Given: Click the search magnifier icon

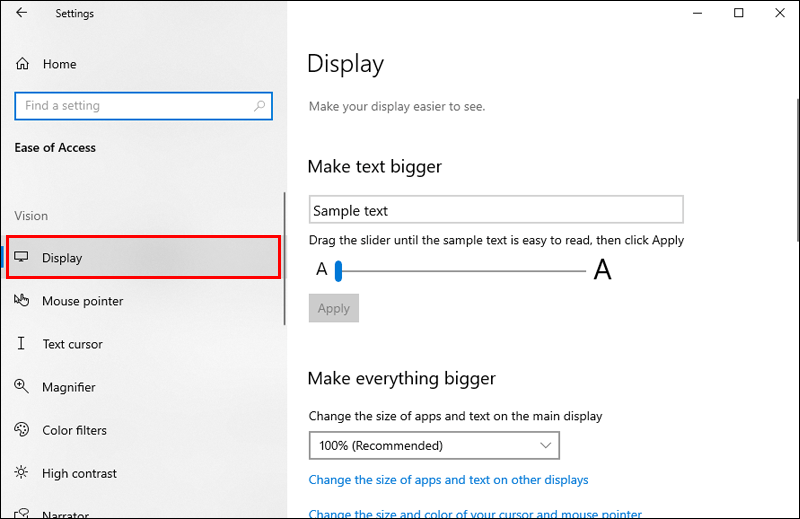Looking at the screenshot, I should tap(259, 106).
